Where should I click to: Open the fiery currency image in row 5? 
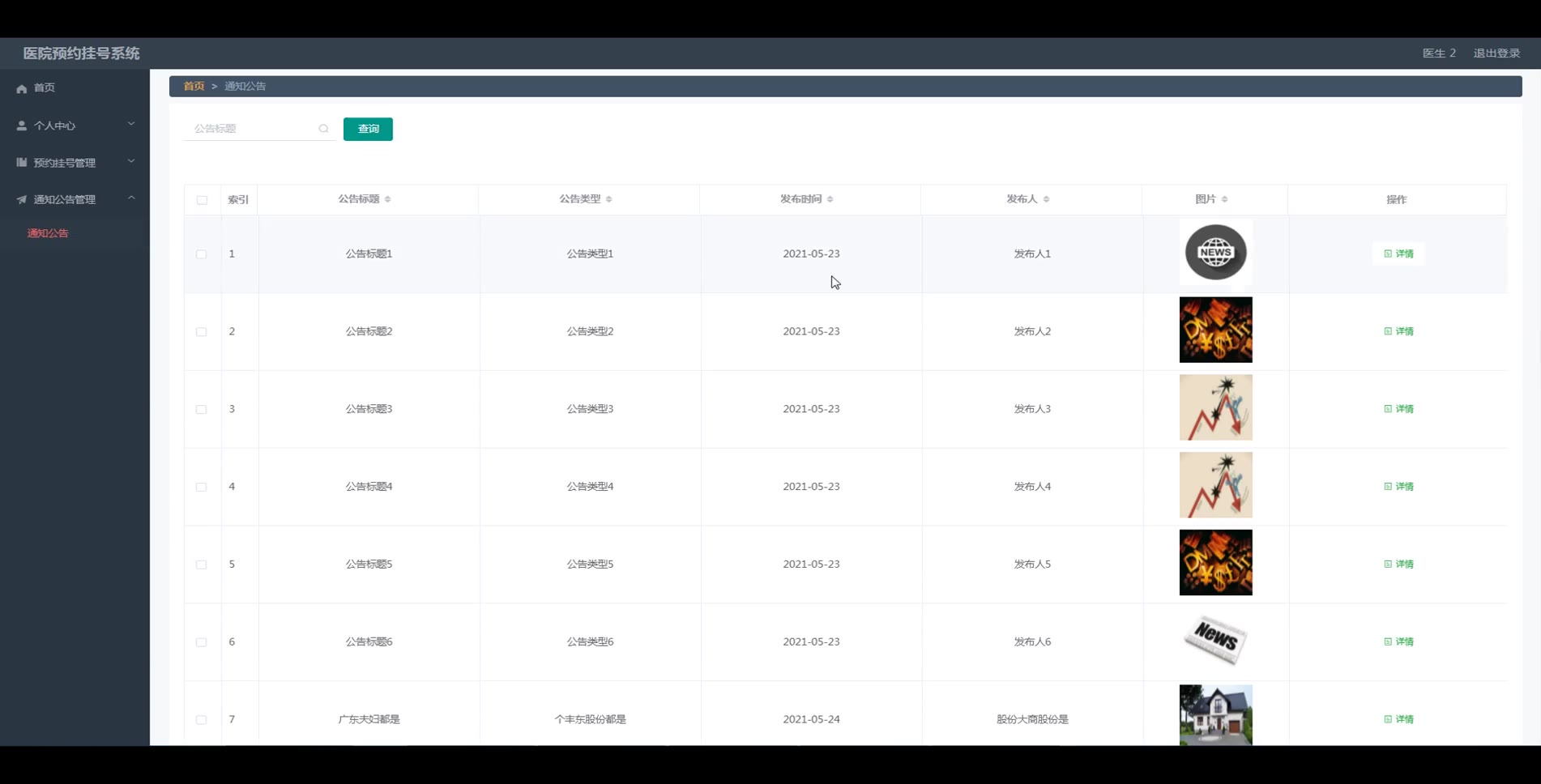(x=1215, y=563)
